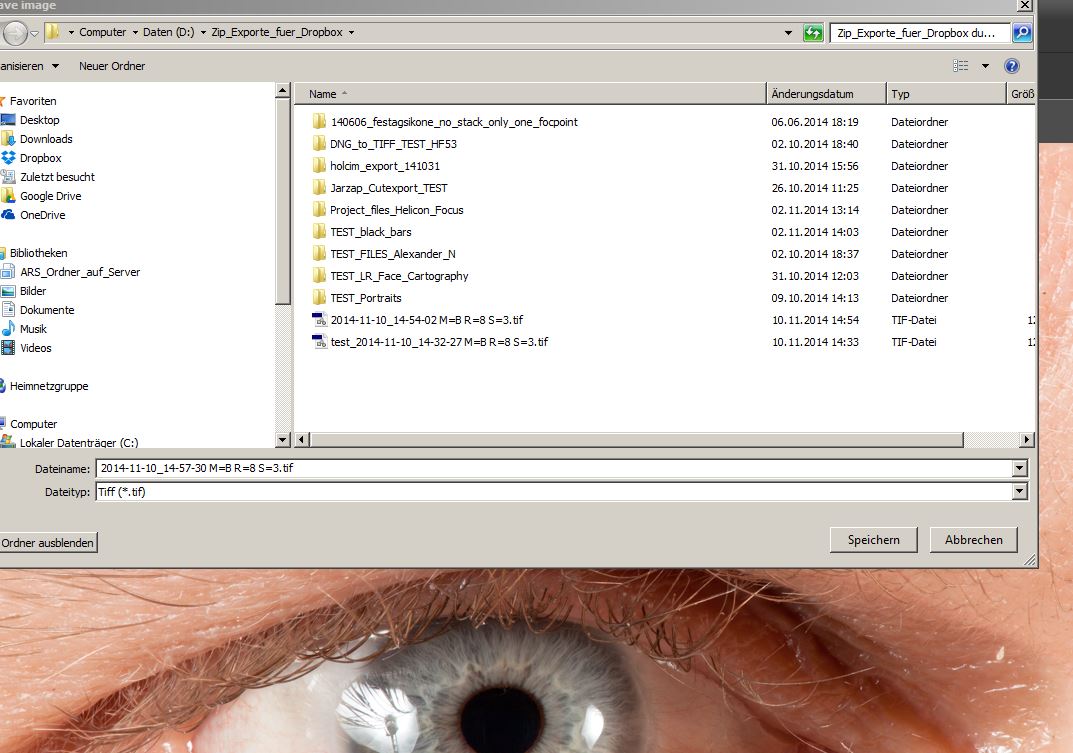Click the search magnifier icon
The image size is (1073, 753).
(1022, 32)
